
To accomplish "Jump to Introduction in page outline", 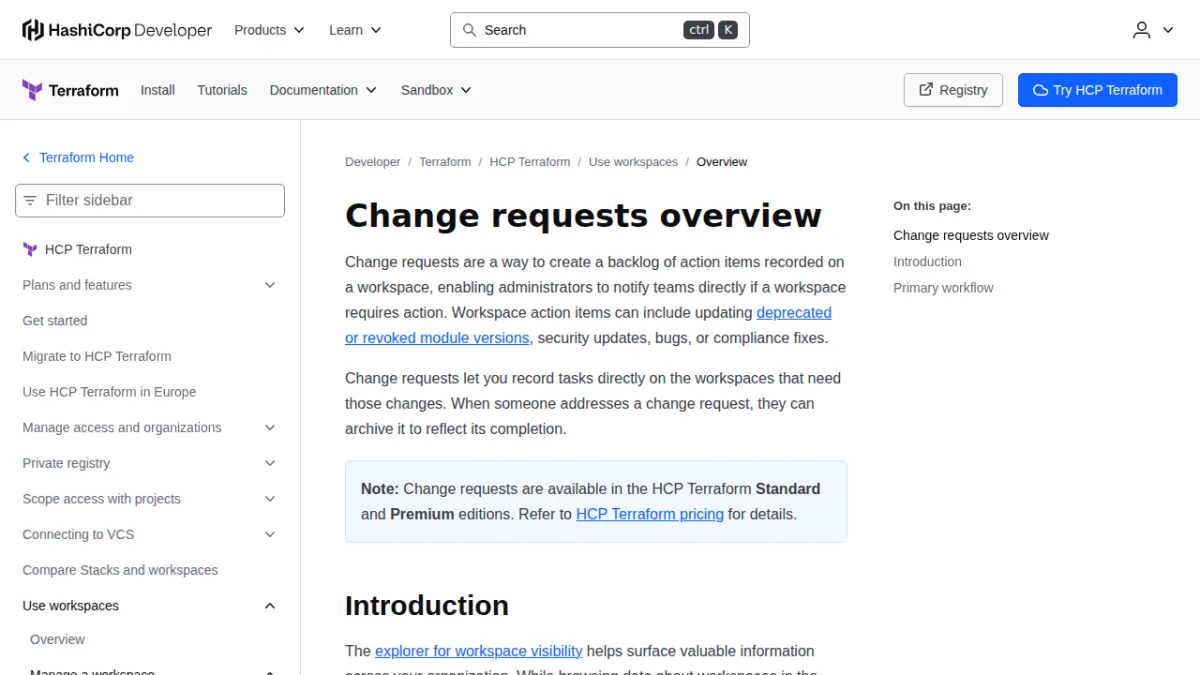I will [x=927, y=262].
